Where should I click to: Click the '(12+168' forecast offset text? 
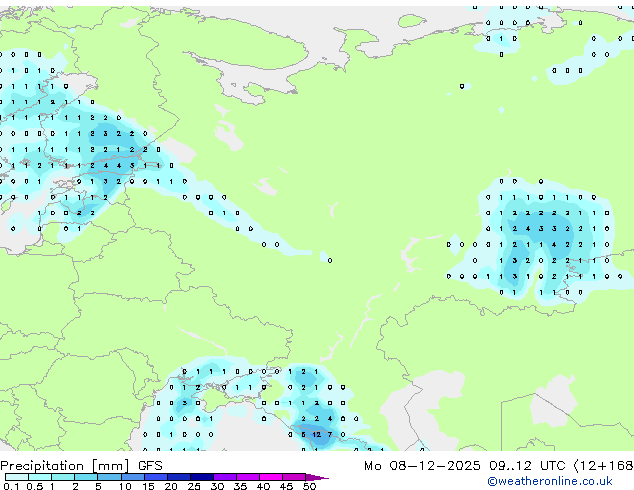pos(603,466)
